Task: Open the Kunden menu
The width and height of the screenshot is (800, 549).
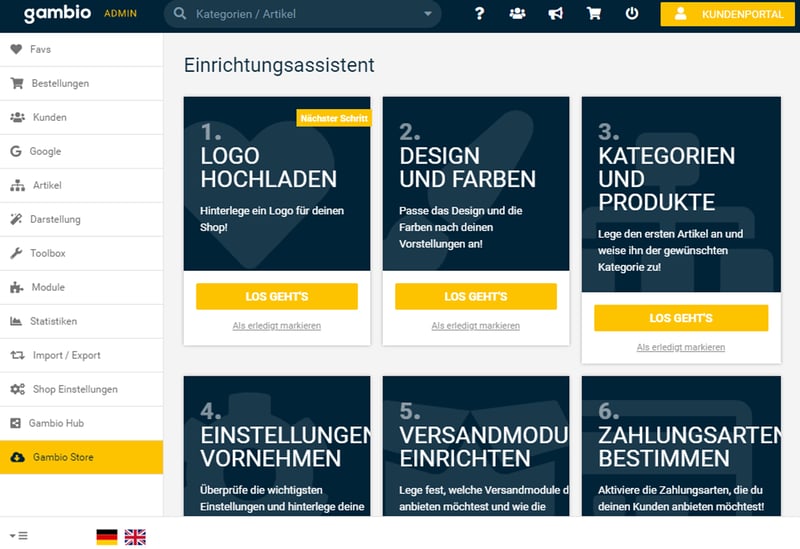Action: (x=82, y=117)
